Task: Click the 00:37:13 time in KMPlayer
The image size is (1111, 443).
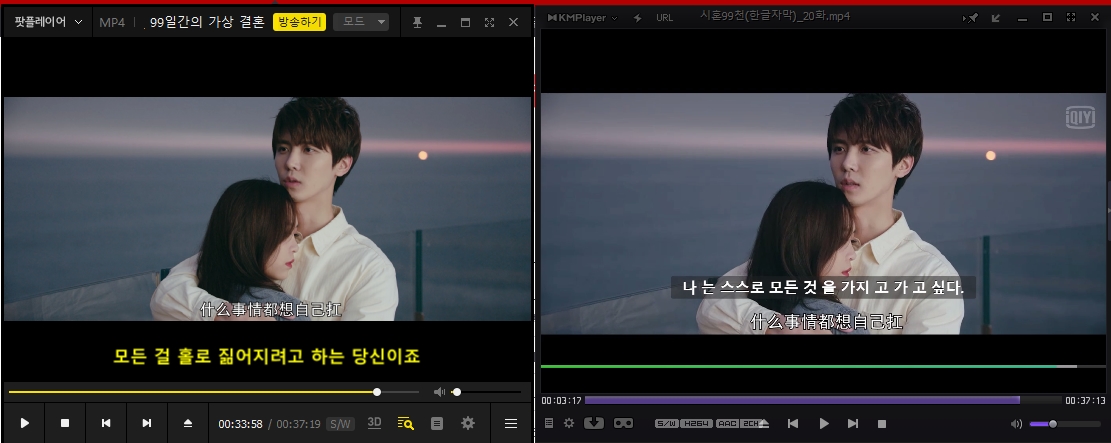Action: click(1085, 401)
